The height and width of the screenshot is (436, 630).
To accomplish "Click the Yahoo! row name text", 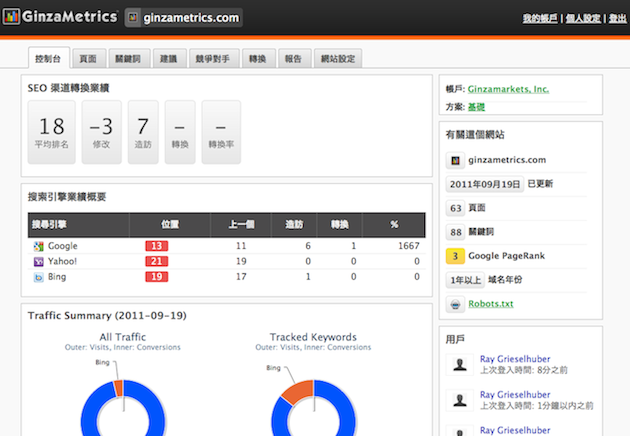I will [62, 261].
